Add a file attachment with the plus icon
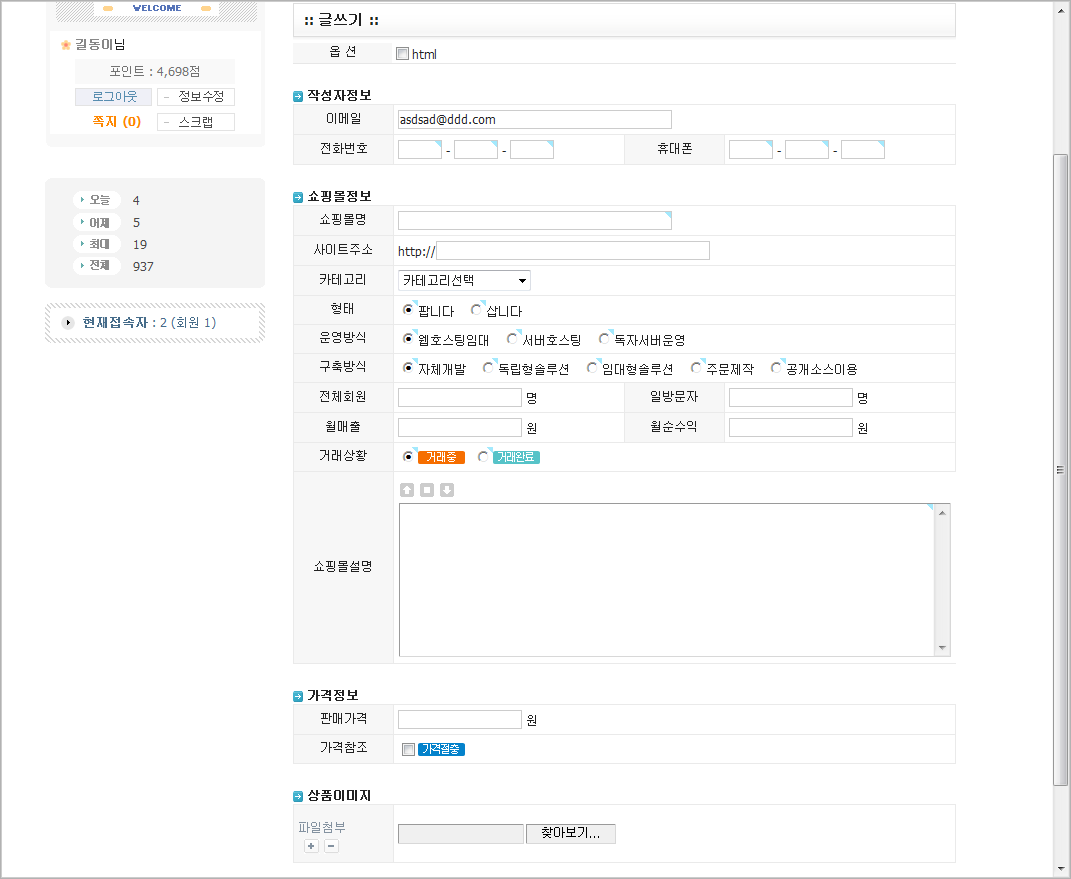Viewport: 1071px width, 879px height. (x=311, y=846)
